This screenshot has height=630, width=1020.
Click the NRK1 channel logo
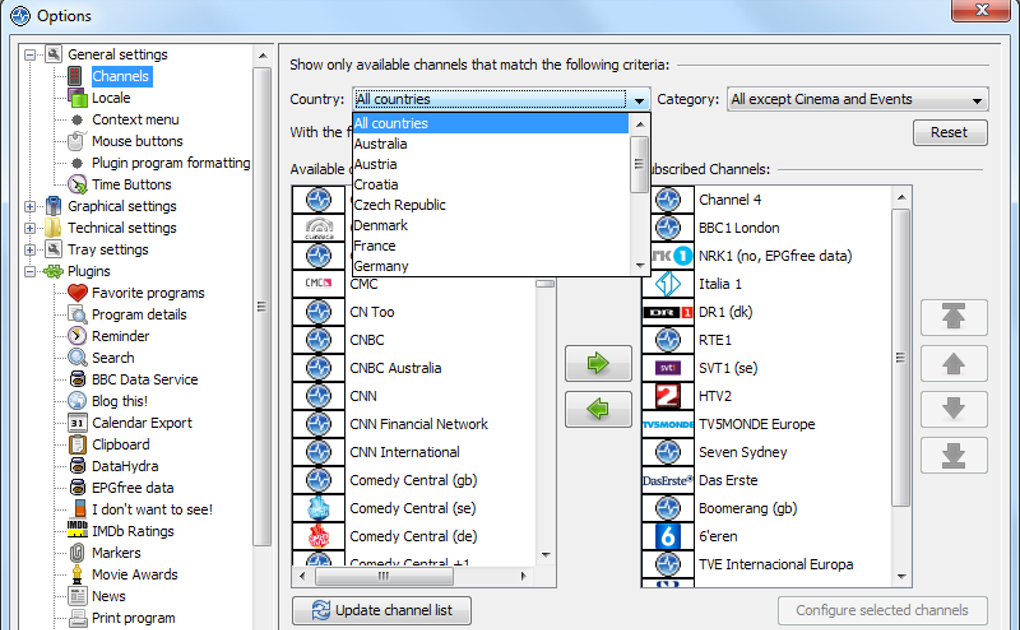pyautogui.click(x=668, y=256)
